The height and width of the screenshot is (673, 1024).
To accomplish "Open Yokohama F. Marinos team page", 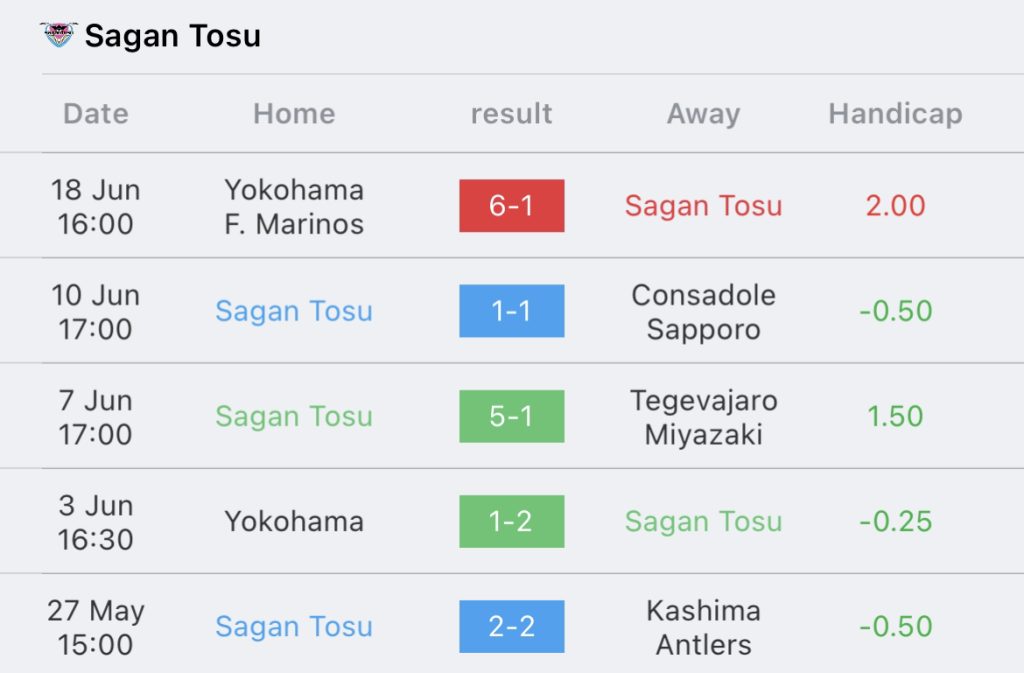I will [x=294, y=207].
